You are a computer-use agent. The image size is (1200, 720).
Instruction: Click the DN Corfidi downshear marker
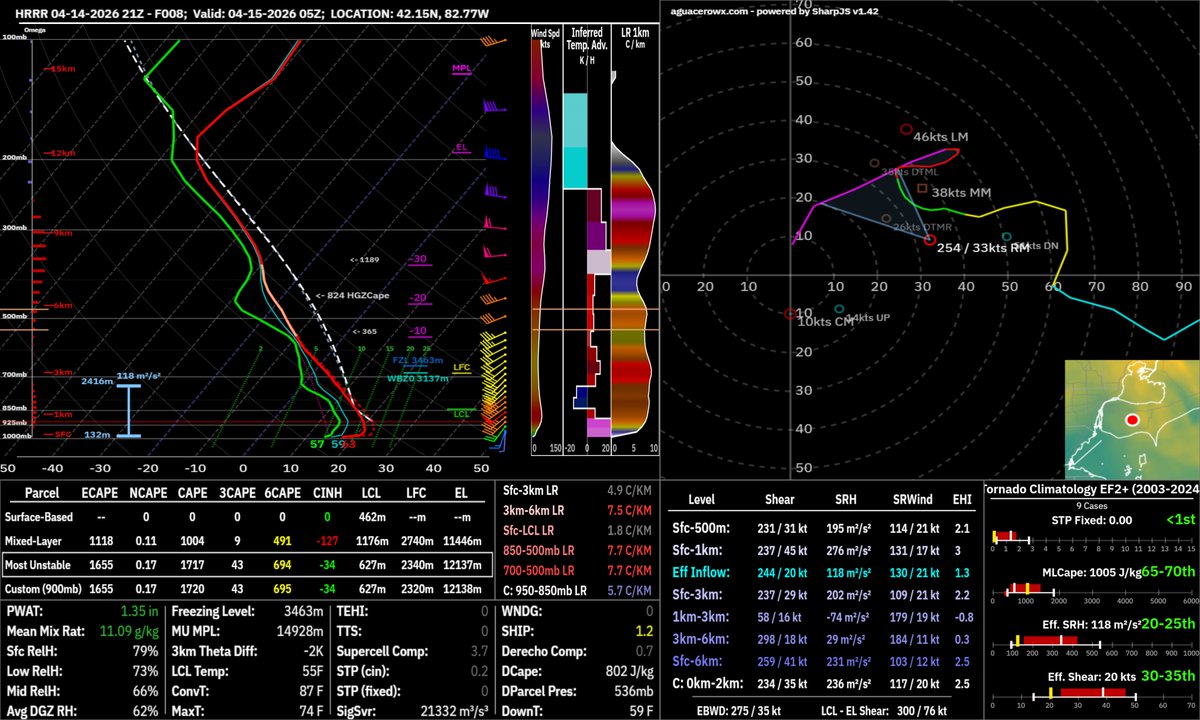(1006, 238)
